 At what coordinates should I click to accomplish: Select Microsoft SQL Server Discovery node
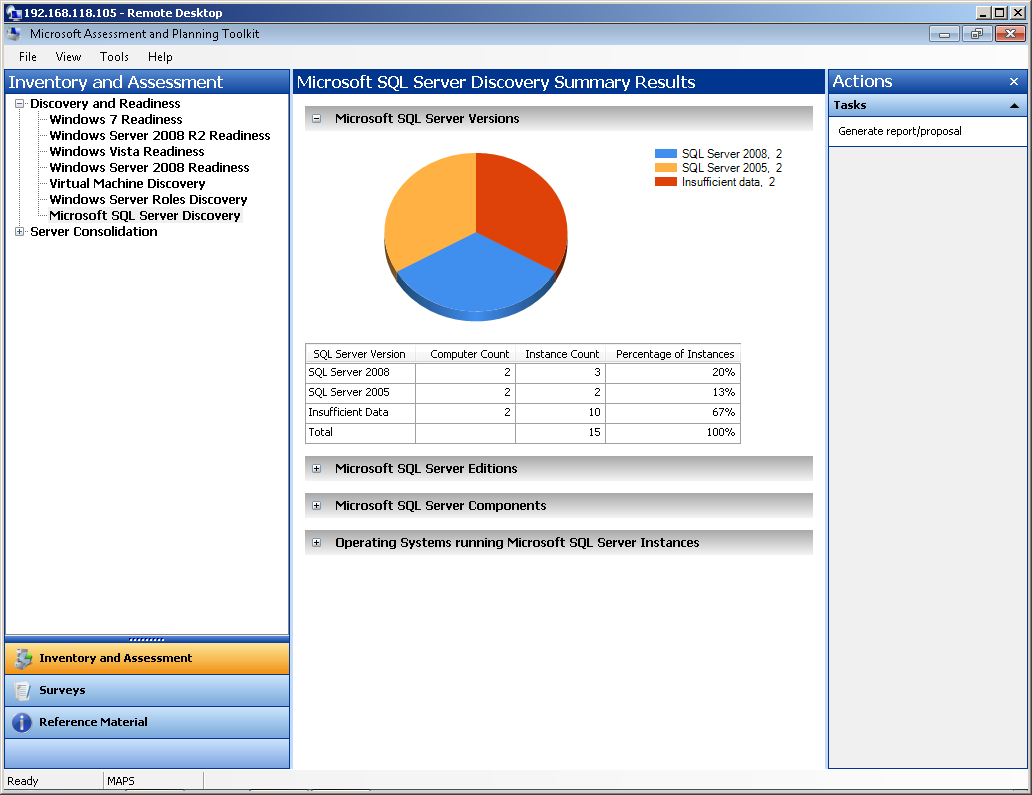tap(145, 216)
